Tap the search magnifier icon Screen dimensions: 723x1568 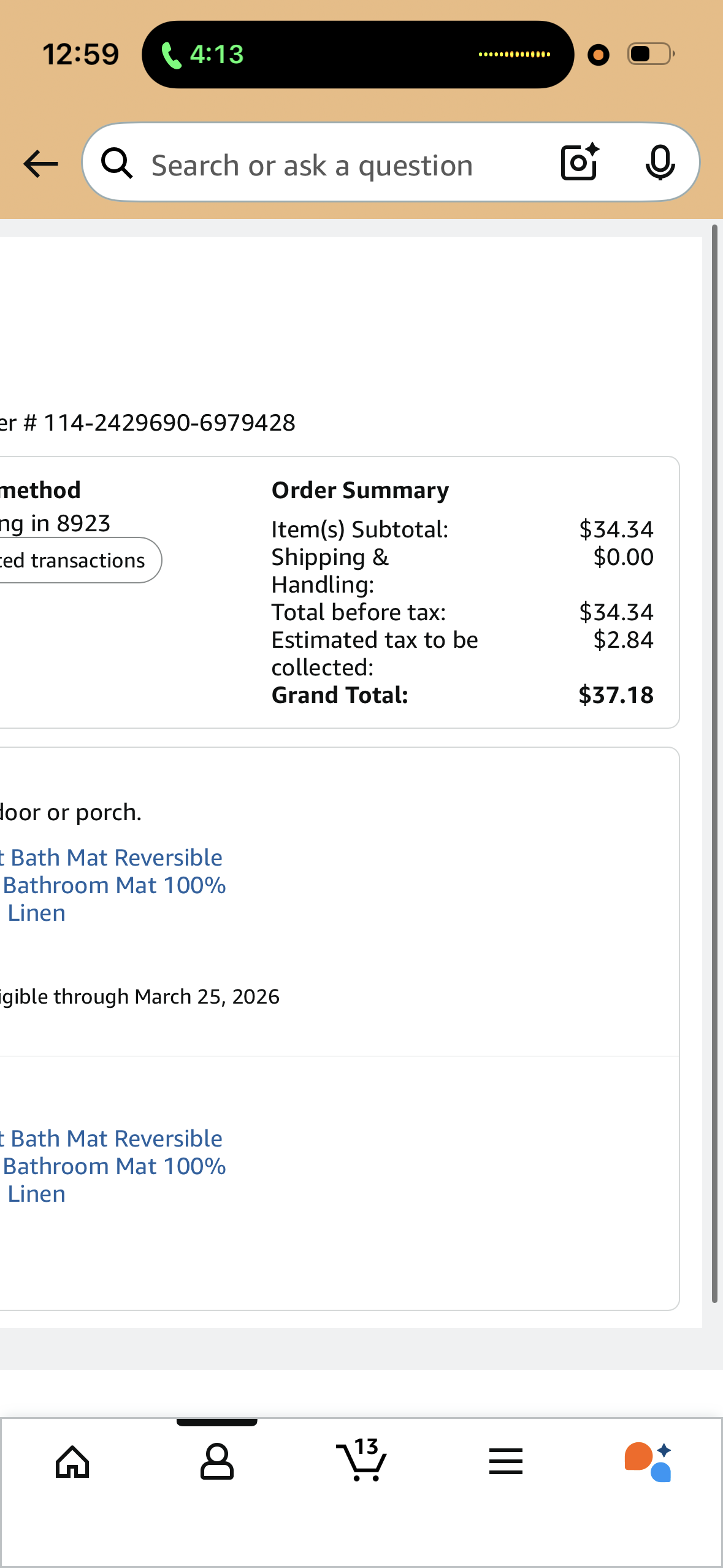coord(117,163)
